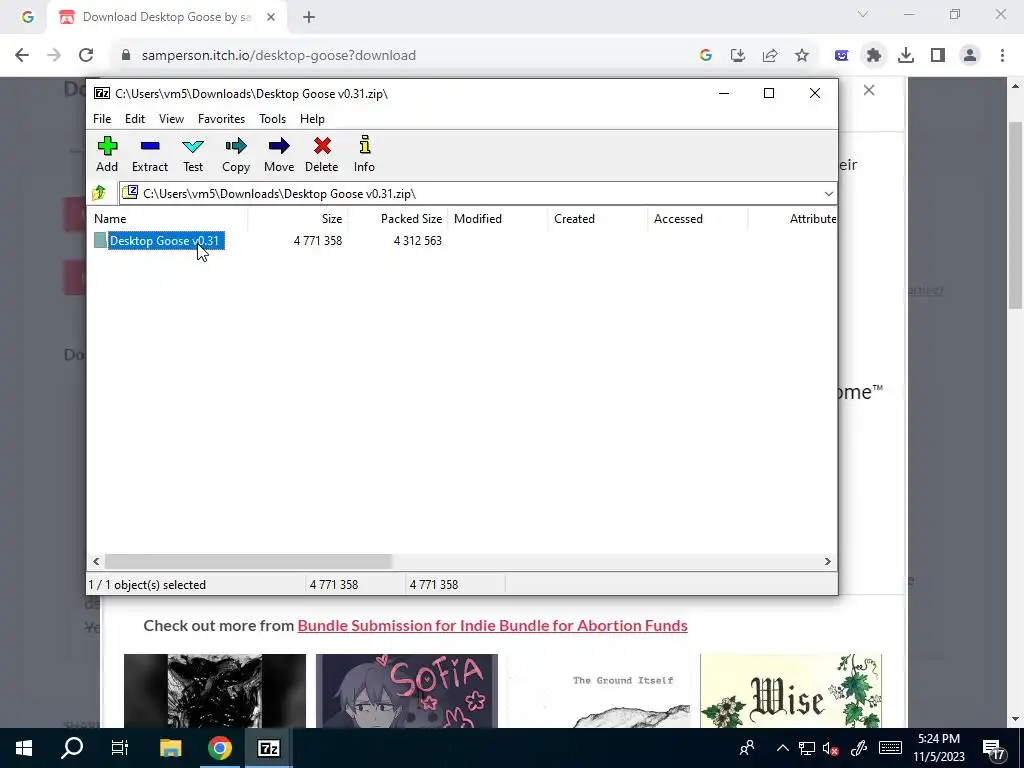The height and width of the screenshot is (768, 1024).
Task: Sort by the Modified column header
Action: 498,219
